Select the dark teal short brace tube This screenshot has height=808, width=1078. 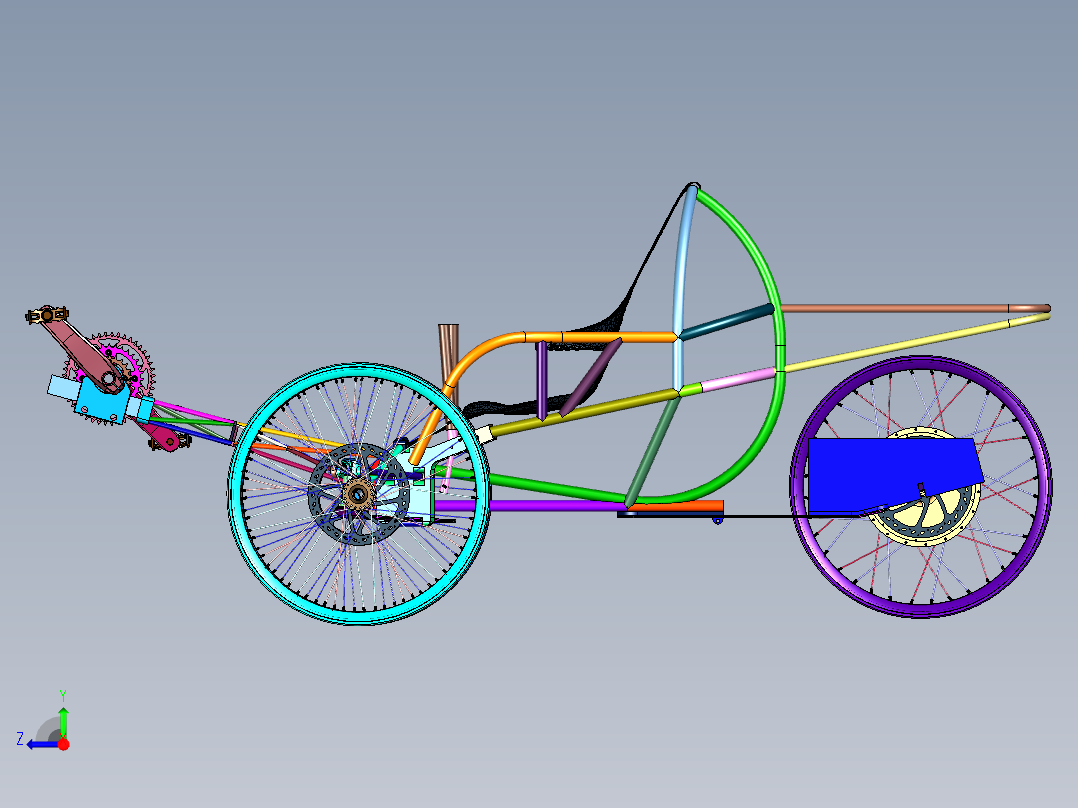coord(727,321)
